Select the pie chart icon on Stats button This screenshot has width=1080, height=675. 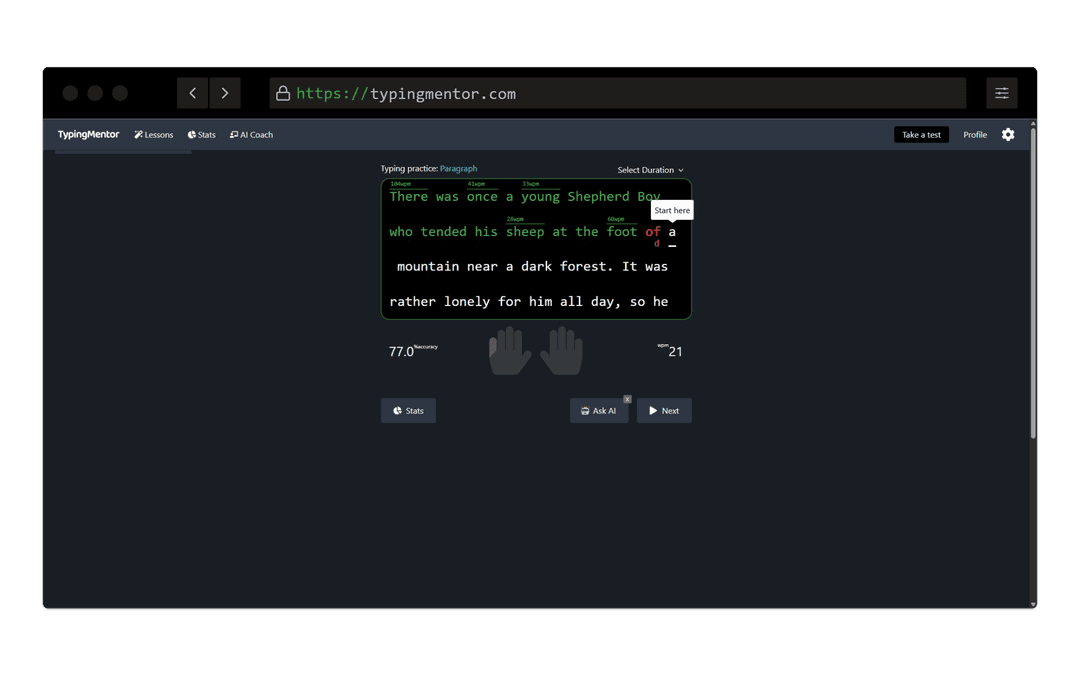click(396, 410)
